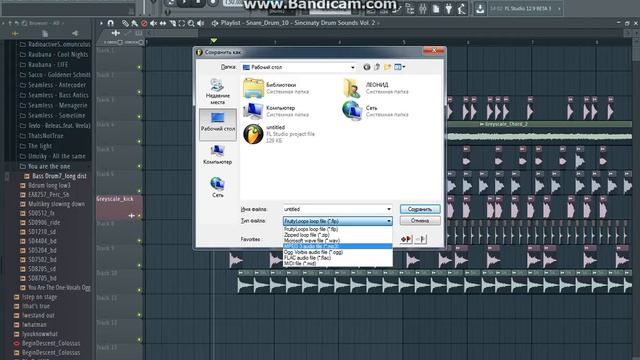Choose MPEG-3 audio file (*.mp3) option
Viewport: 640px width, 360px height.
pos(338,247)
